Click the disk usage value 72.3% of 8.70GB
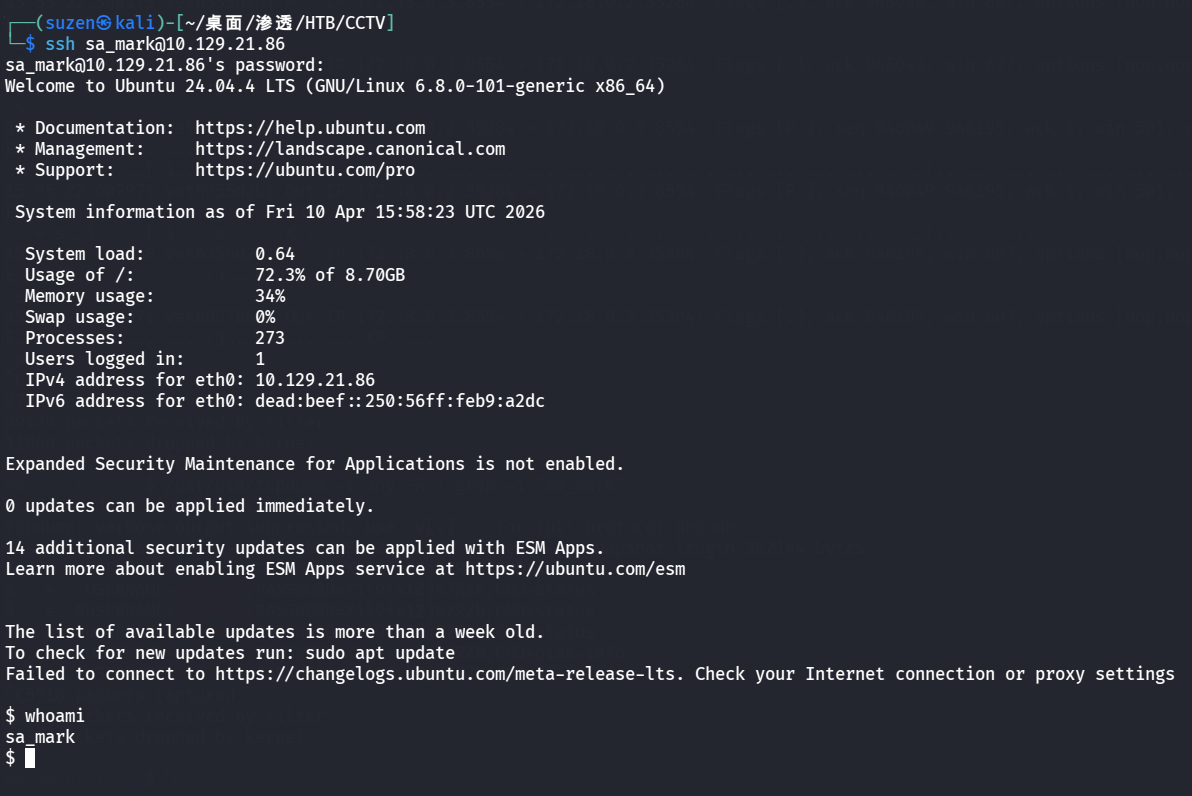1192x796 pixels. pos(330,275)
